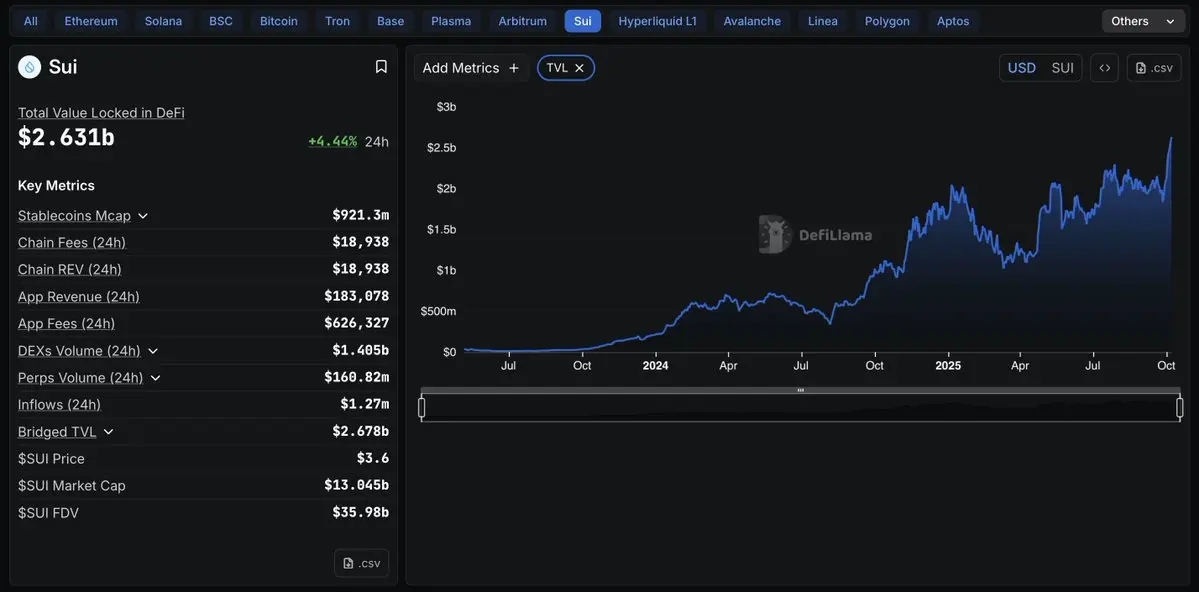This screenshot has width=1199, height=592.
Task: Click the right range slider handle
Action: [1180, 408]
